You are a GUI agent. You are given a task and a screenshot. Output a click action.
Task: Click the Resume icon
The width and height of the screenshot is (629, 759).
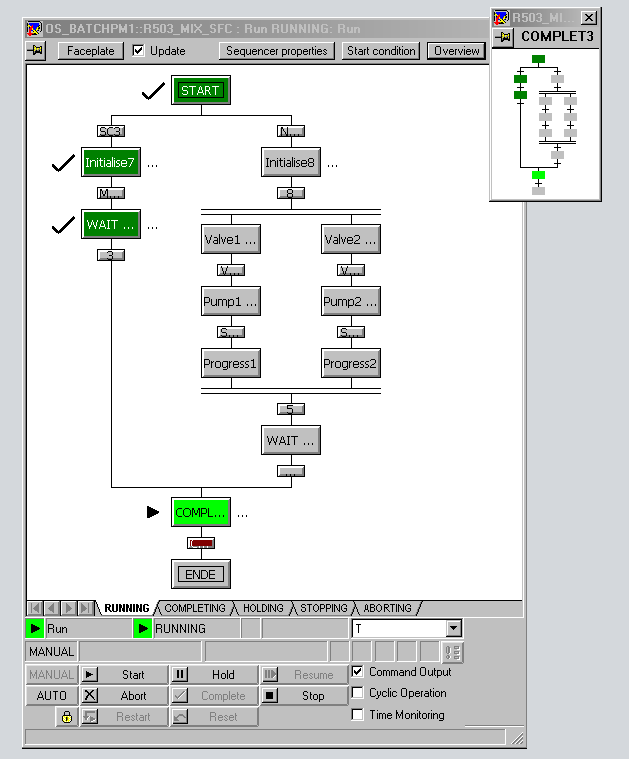[270, 674]
